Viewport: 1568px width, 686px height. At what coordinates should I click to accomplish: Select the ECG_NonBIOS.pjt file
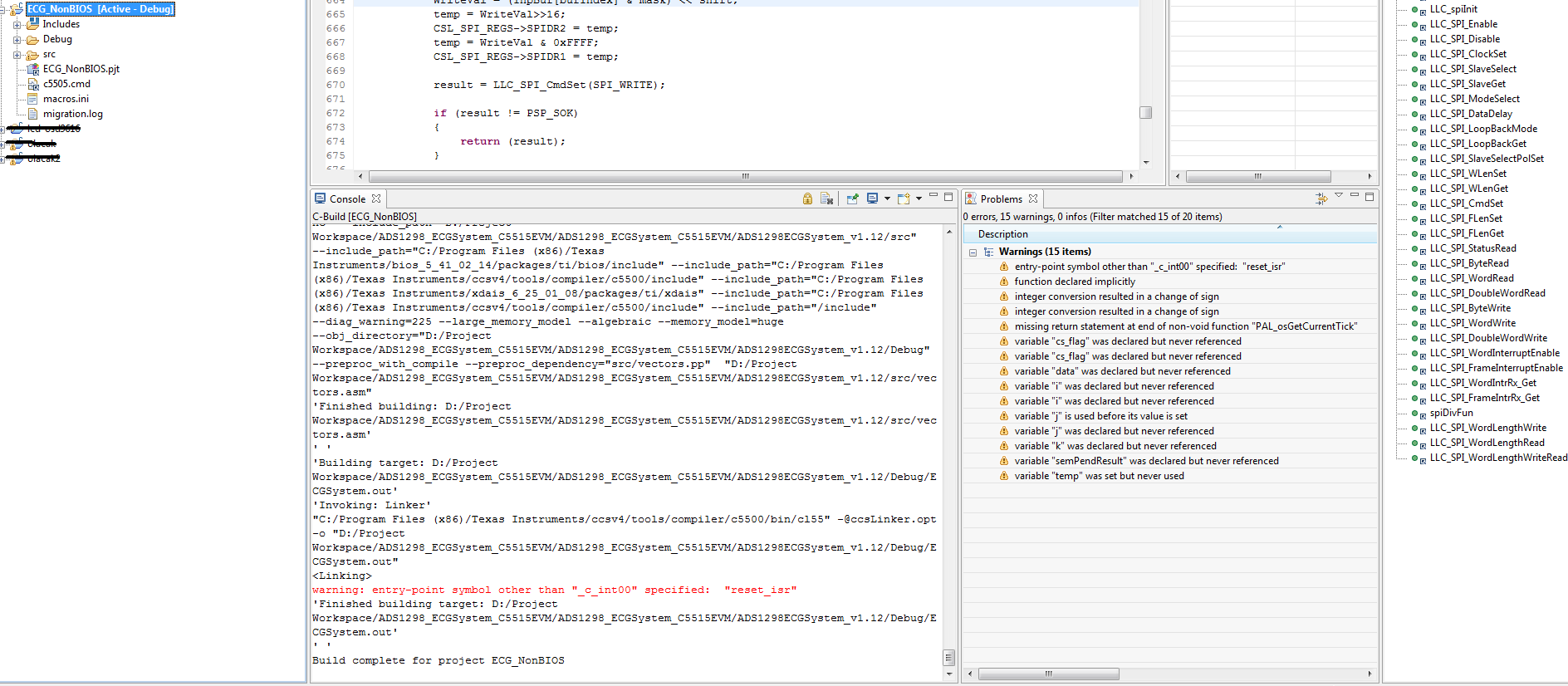(81, 69)
